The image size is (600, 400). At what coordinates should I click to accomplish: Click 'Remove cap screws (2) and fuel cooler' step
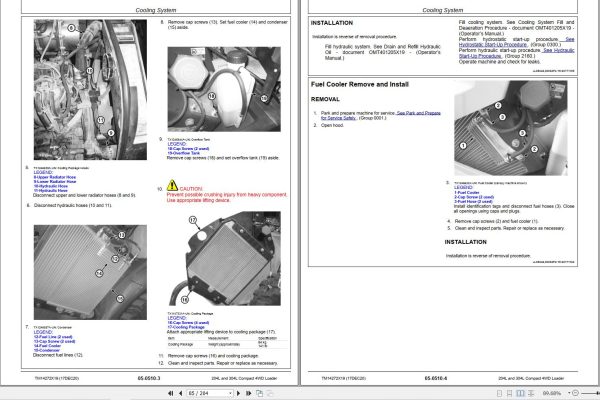tap(496, 221)
